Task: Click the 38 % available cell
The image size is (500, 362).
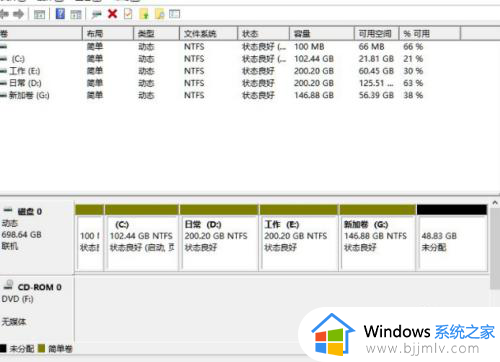Action: (x=413, y=95)
